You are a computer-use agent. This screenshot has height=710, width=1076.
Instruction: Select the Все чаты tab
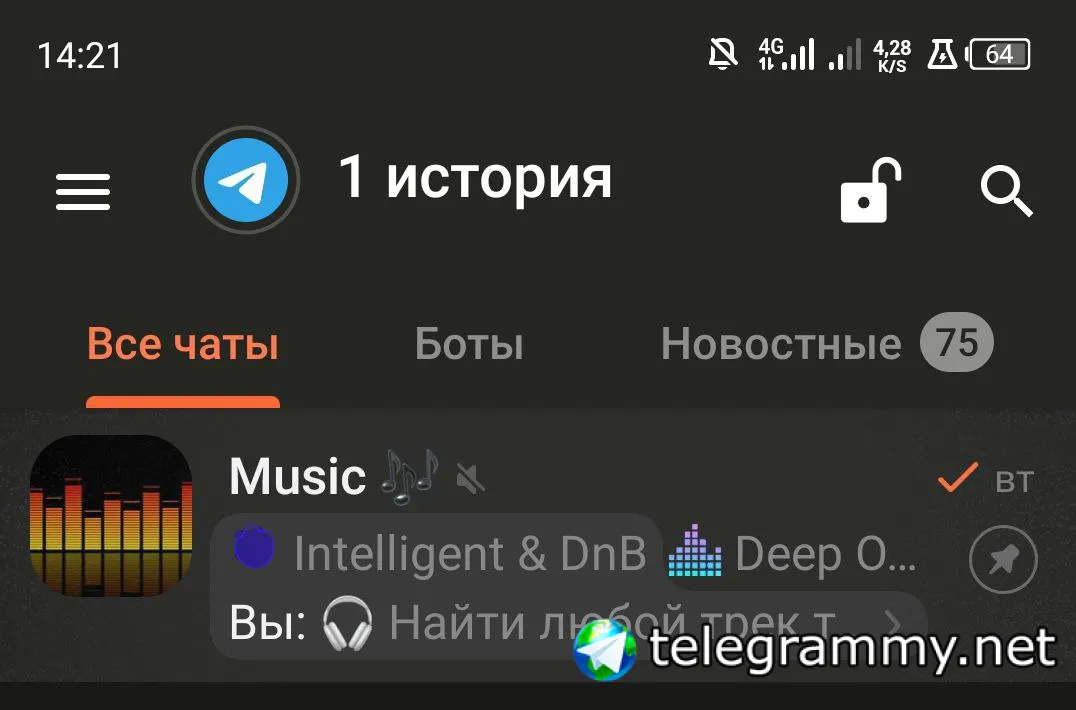(x=183, y=344)
